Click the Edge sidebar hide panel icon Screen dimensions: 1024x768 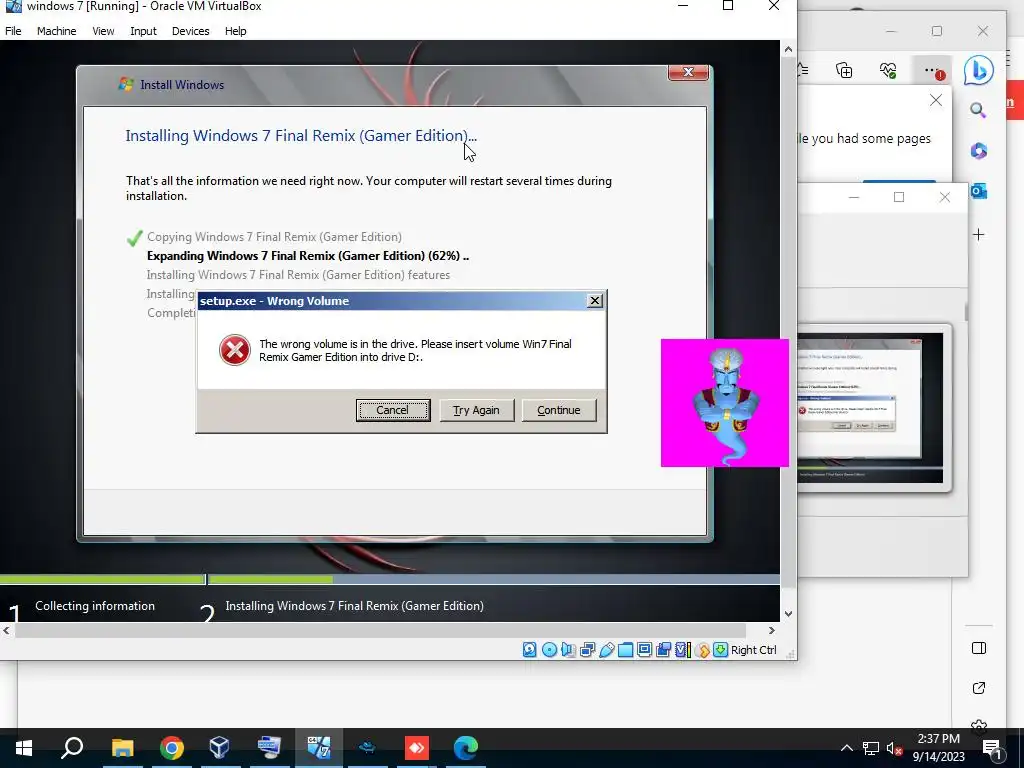point(978,648)
